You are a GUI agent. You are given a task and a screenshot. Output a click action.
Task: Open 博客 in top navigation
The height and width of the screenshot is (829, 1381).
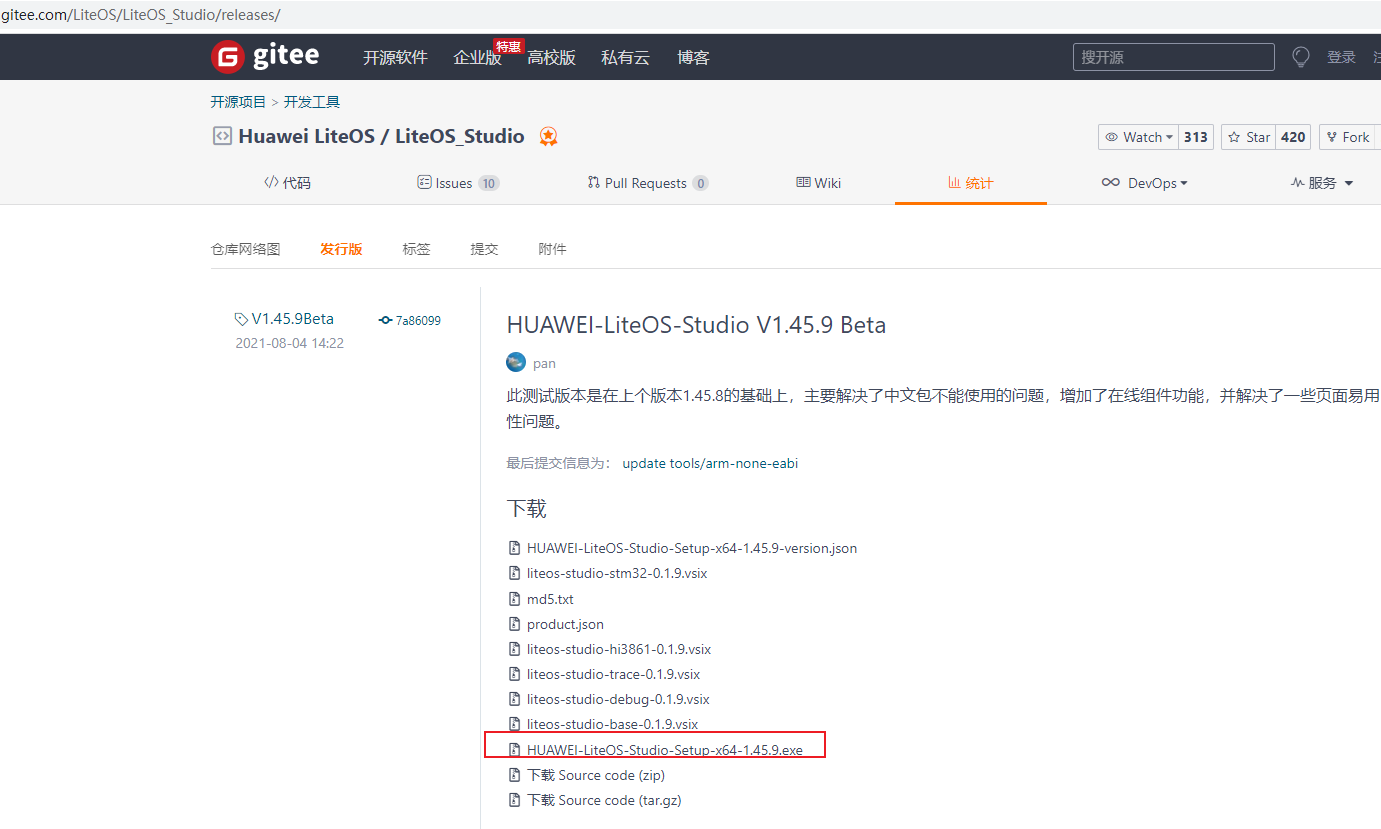click(693, 58)
